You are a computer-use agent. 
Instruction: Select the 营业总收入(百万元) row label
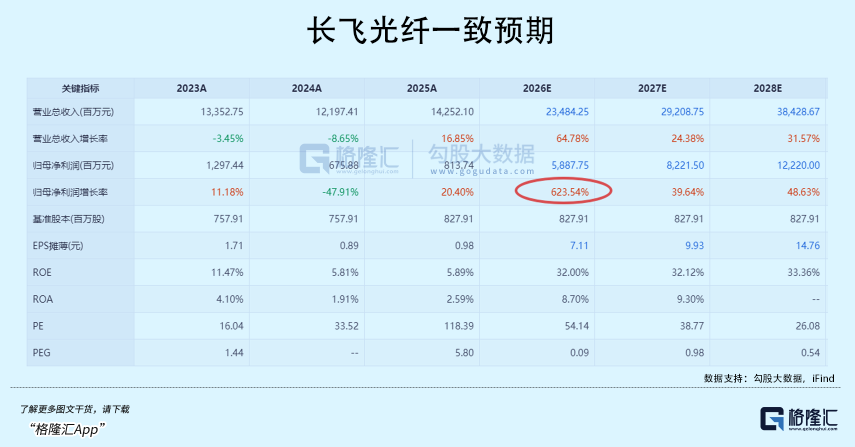72,112
